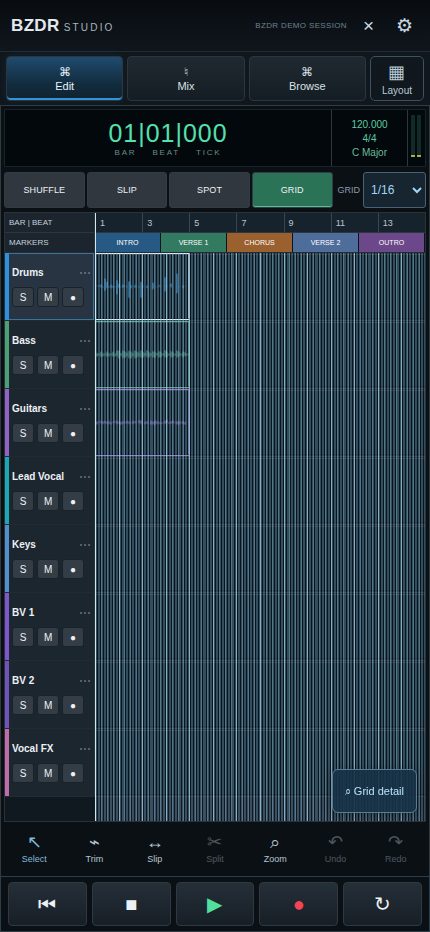Solo the Bass track
Screen dimensions: 430x932
tap(23, 365)
